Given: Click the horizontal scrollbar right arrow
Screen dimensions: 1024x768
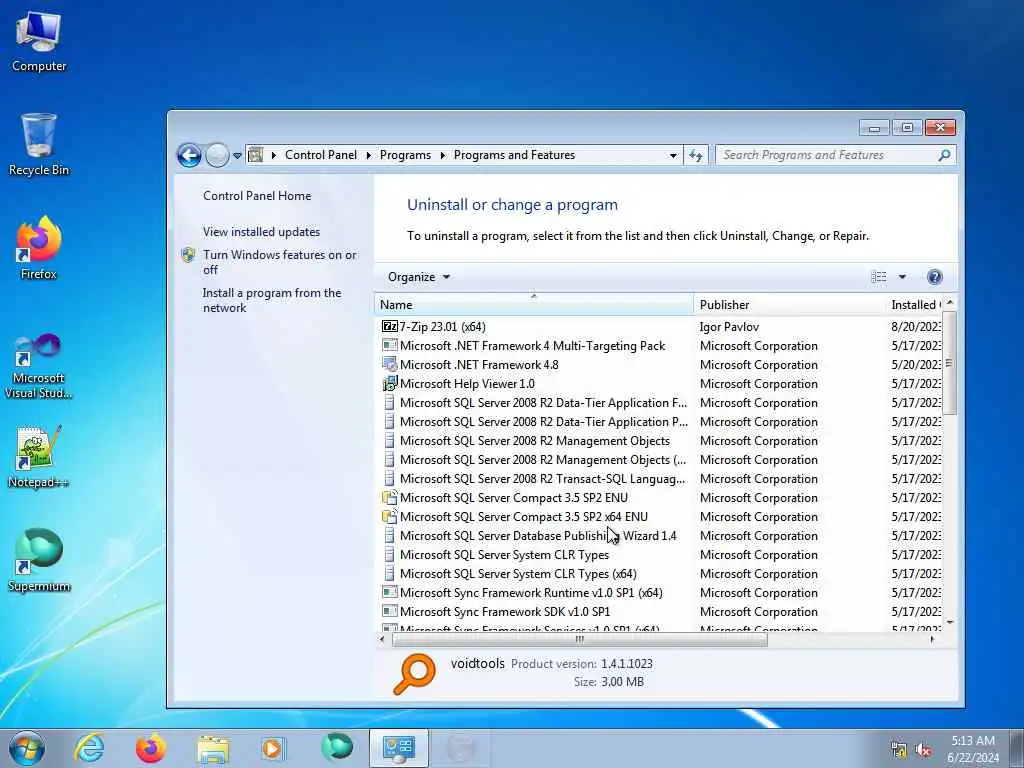Looking at the screenshot, I should pos(932,639).
